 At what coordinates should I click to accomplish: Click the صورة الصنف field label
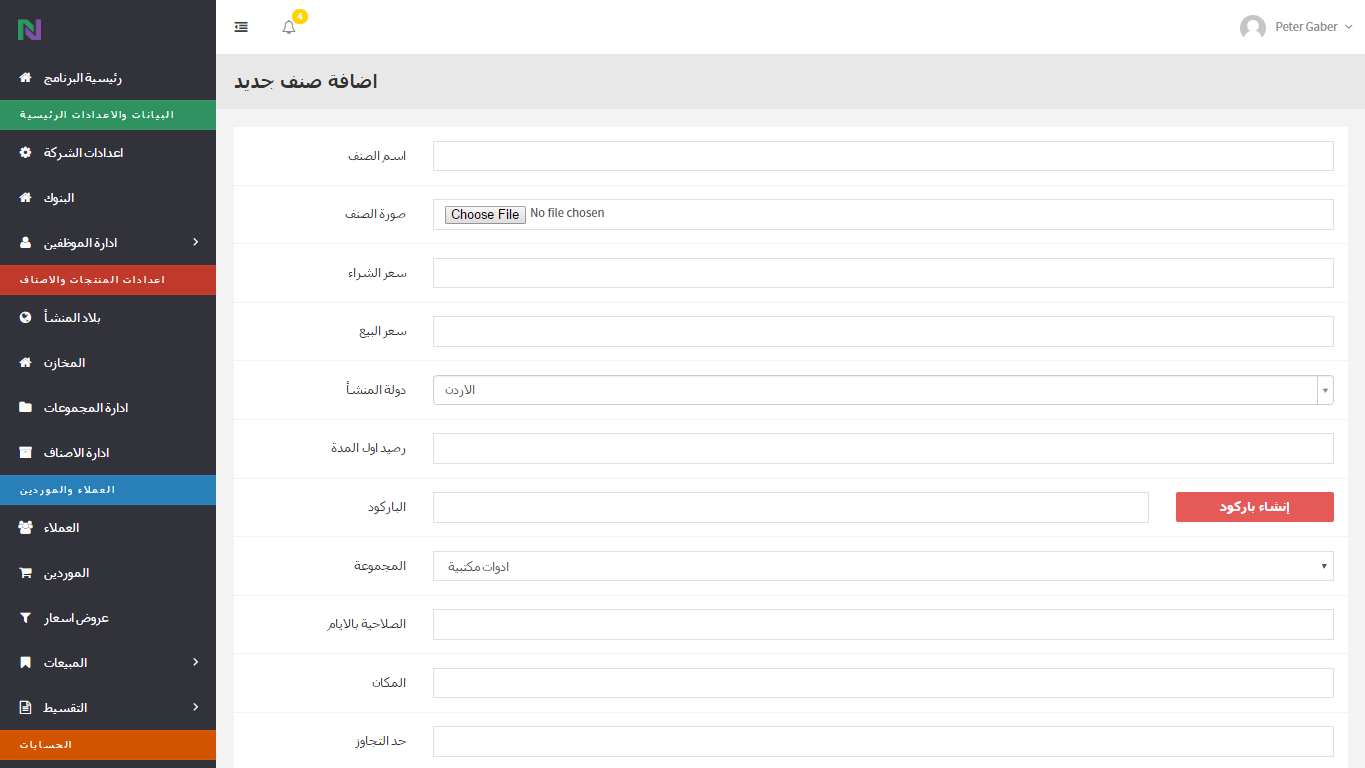(375, 214)
